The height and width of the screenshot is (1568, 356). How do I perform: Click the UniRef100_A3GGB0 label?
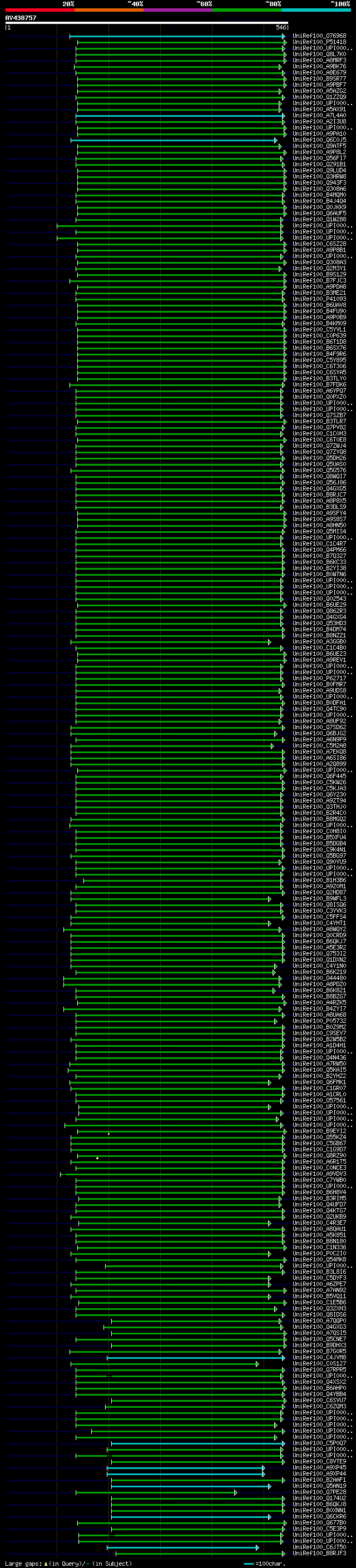click(319, 641)
